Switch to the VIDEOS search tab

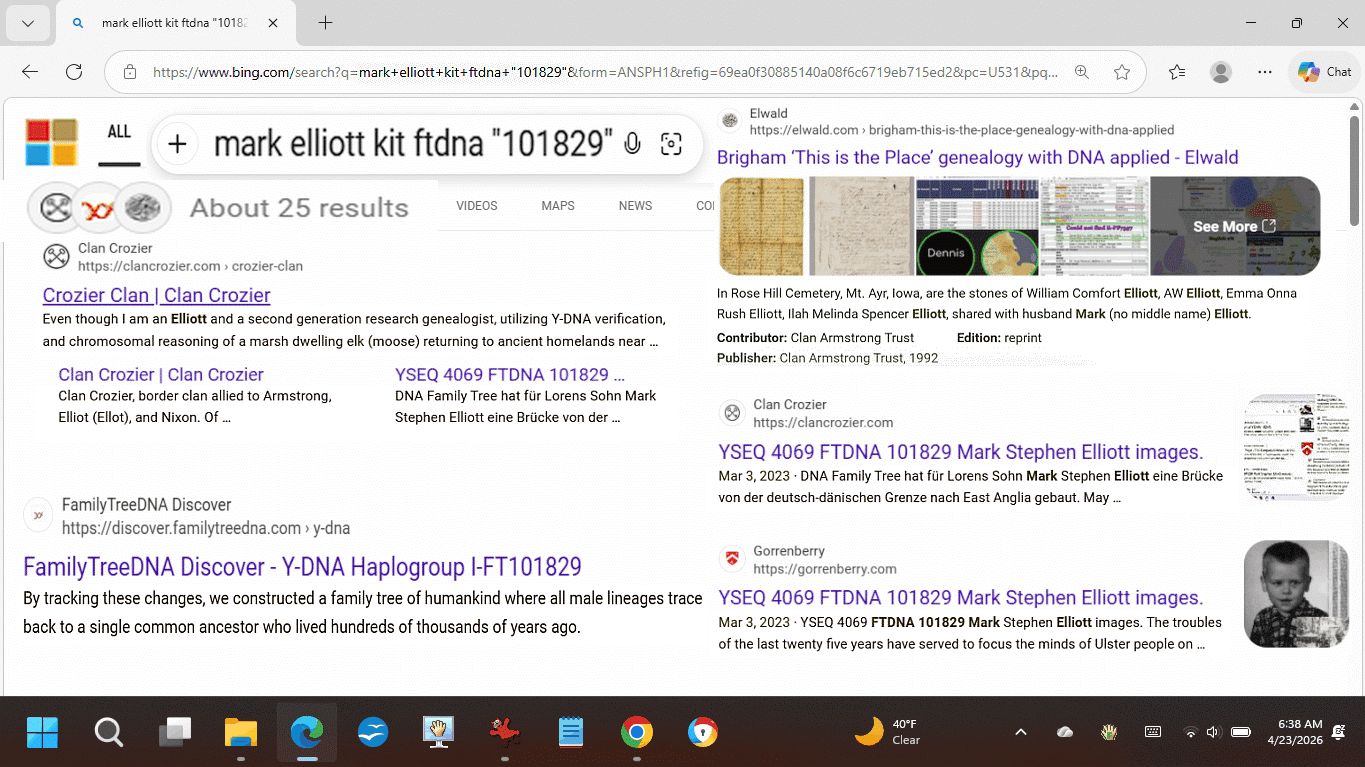tap(476, 206)
